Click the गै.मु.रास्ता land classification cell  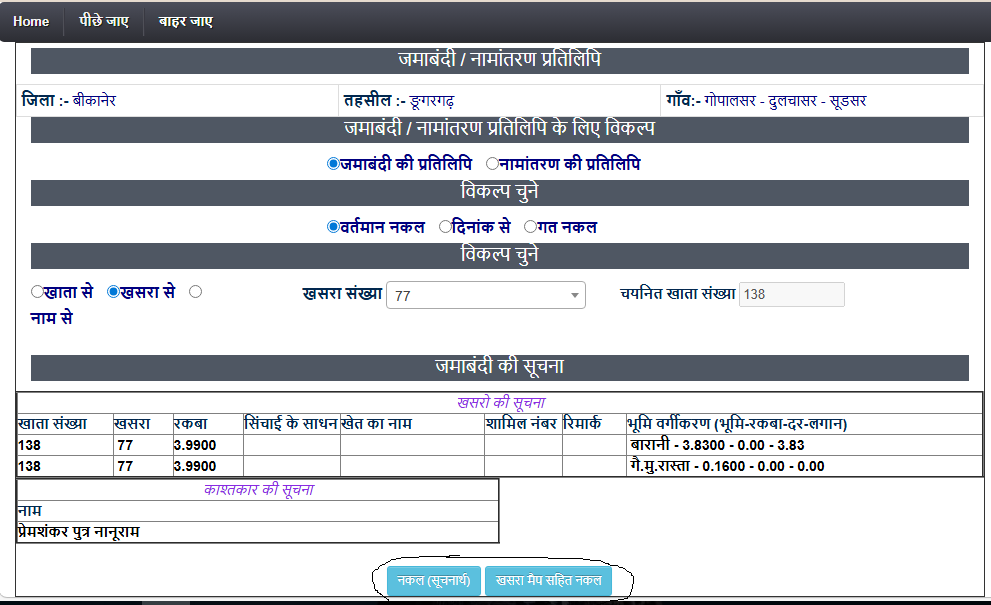(726, 466)
